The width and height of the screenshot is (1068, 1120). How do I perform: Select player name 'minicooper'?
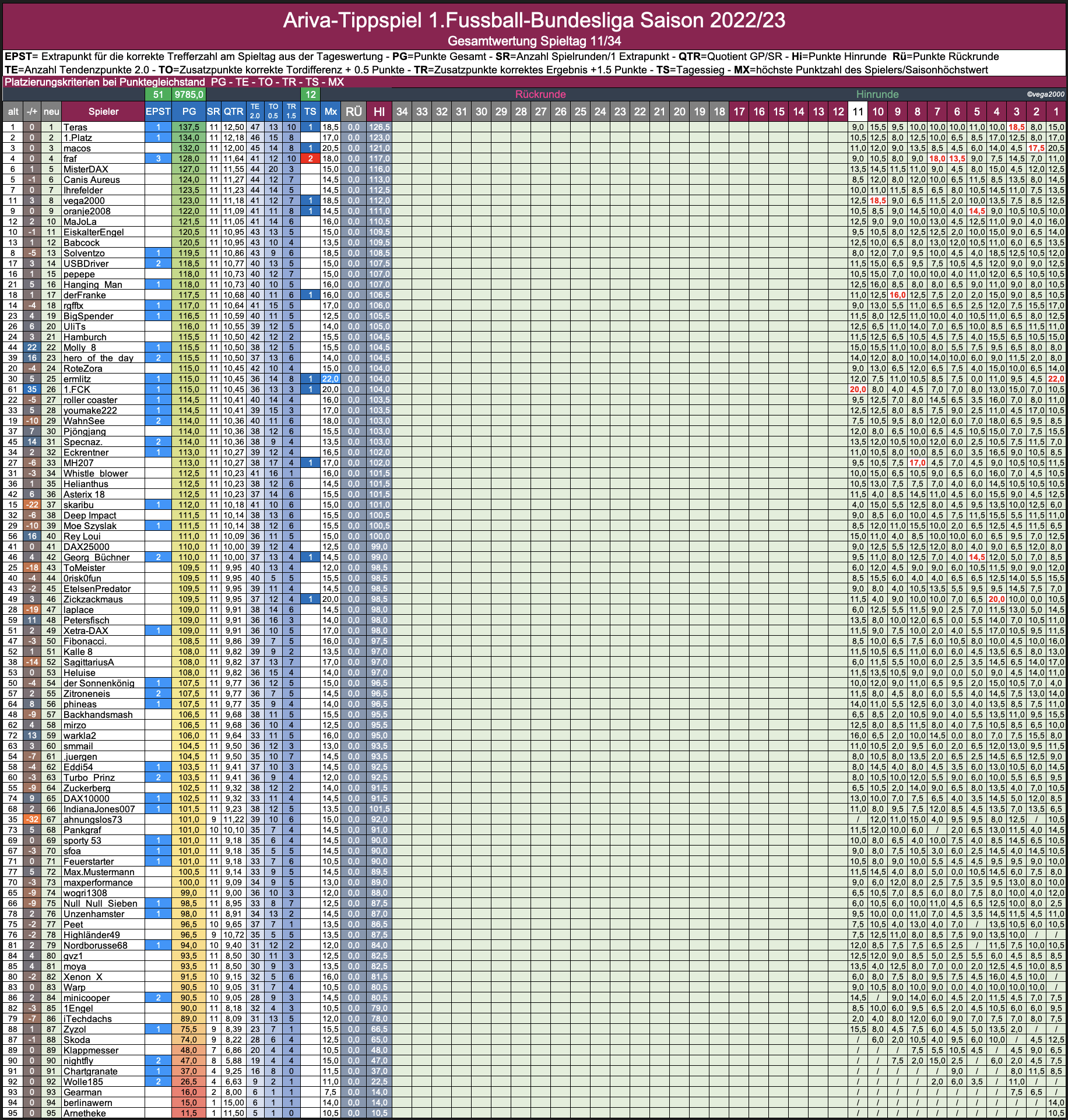tap(87, 998)
